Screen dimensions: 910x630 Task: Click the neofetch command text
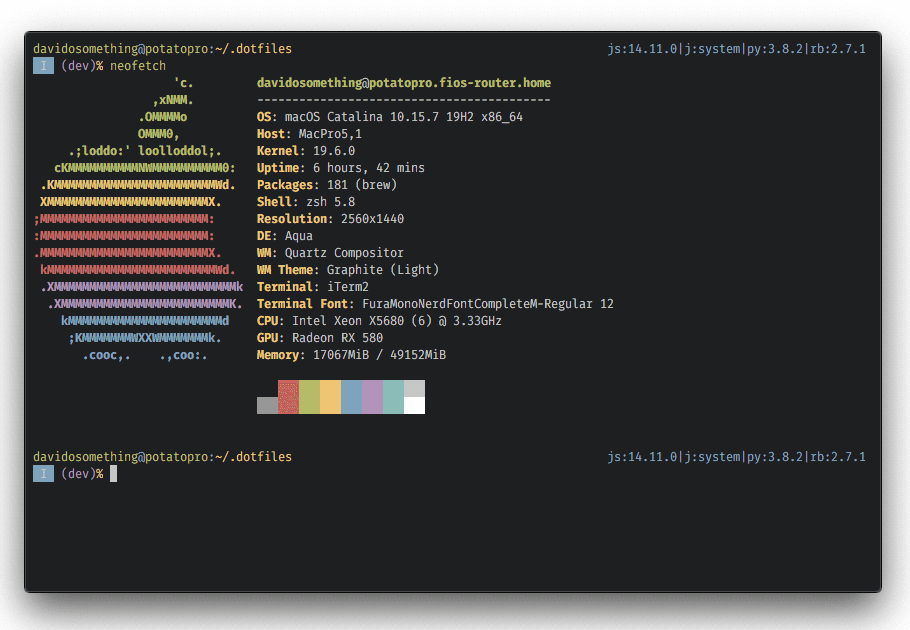point(138,66)
